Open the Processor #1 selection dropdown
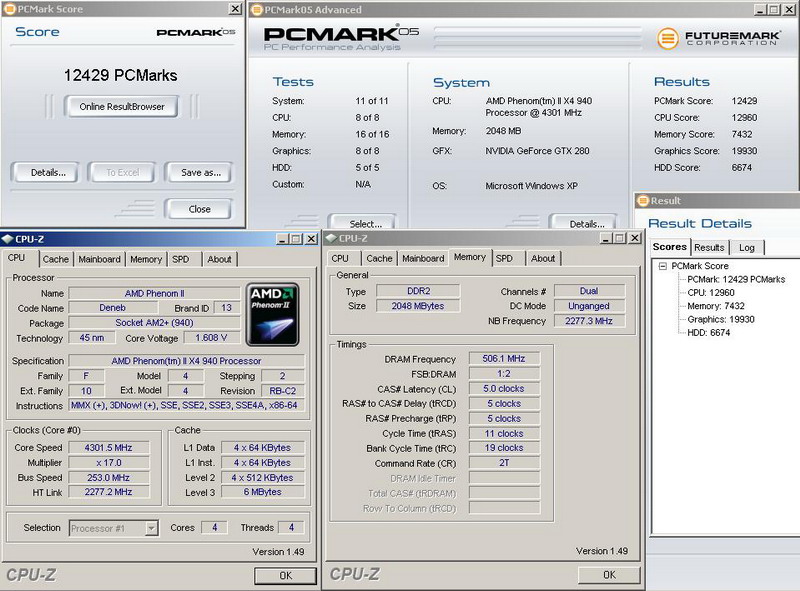This screenshot has height=591, width=800. (x=151, y=528)
